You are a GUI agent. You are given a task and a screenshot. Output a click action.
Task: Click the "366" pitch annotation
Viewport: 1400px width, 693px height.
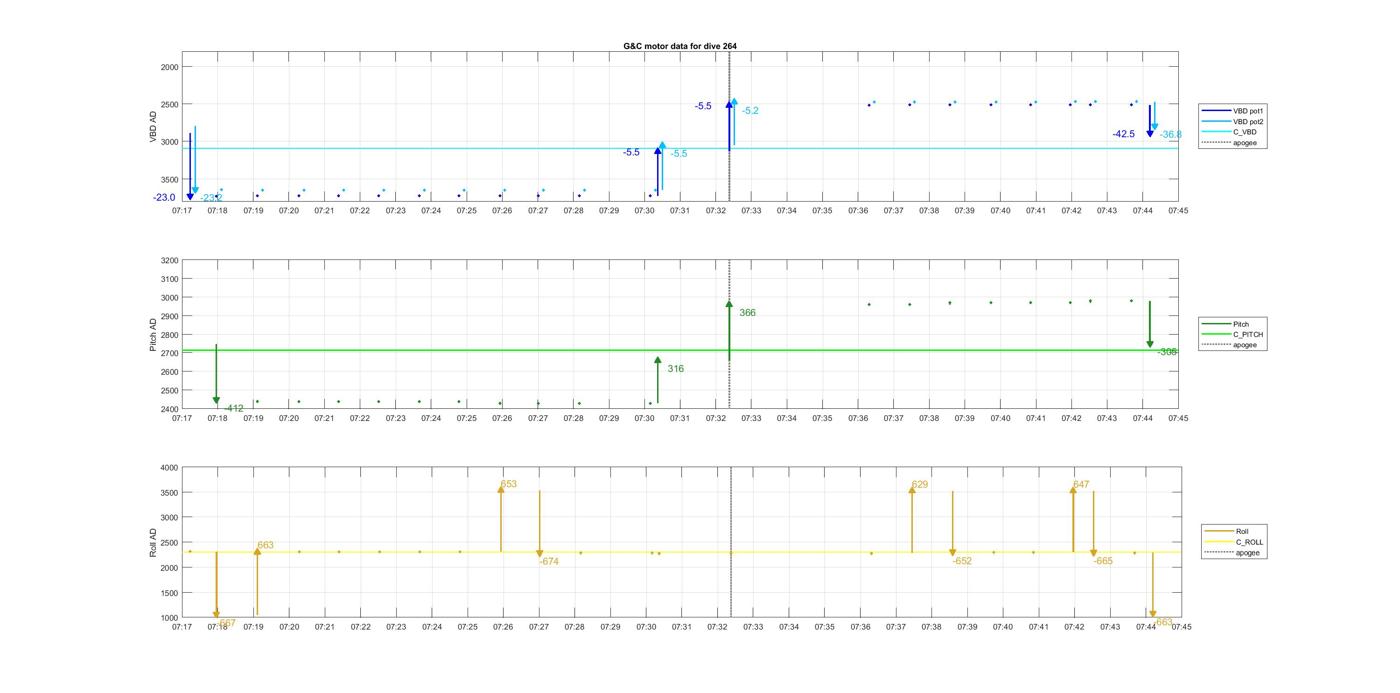747,313
